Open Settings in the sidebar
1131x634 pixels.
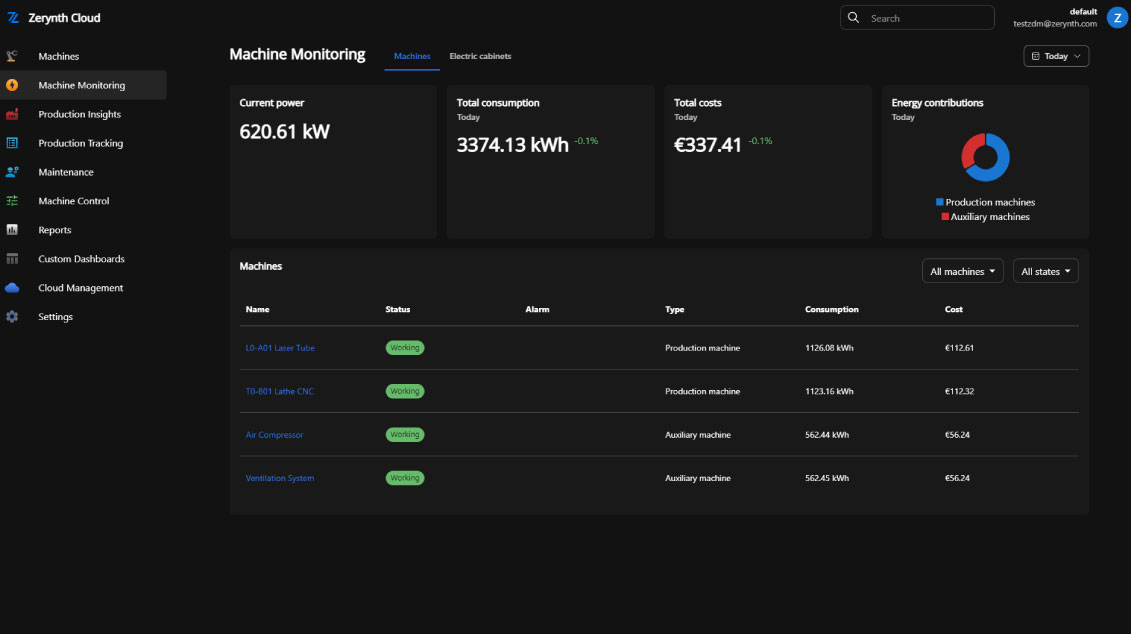(83, 317)
